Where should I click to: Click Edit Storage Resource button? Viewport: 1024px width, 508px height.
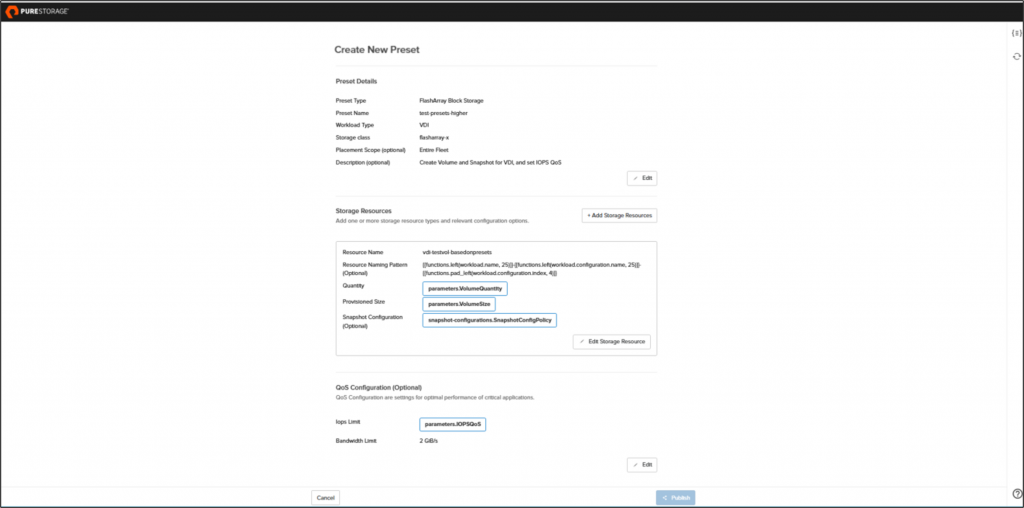pyautogui.click(x=612, y=341)
